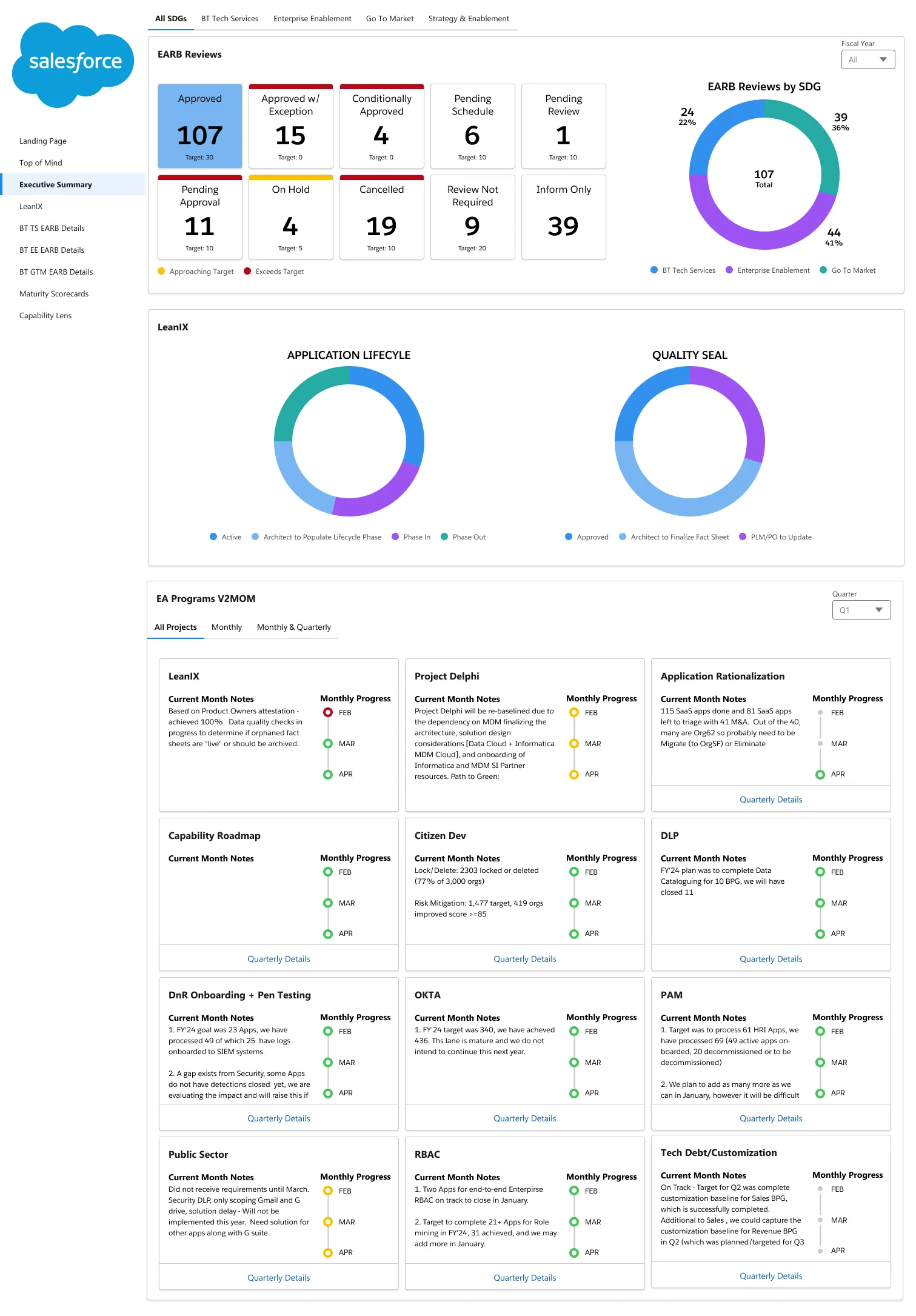Viewport: 916px width, 1316px height.
Task: Switch to Monthly & Quarterly tab
Action: click(x=294, y=627)
